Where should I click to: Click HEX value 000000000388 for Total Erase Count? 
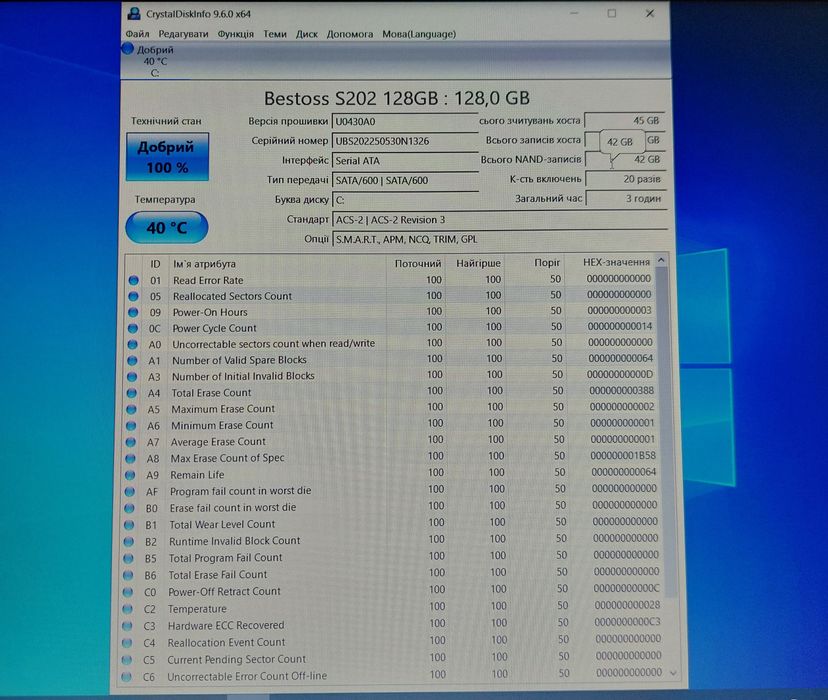point(622,391)
